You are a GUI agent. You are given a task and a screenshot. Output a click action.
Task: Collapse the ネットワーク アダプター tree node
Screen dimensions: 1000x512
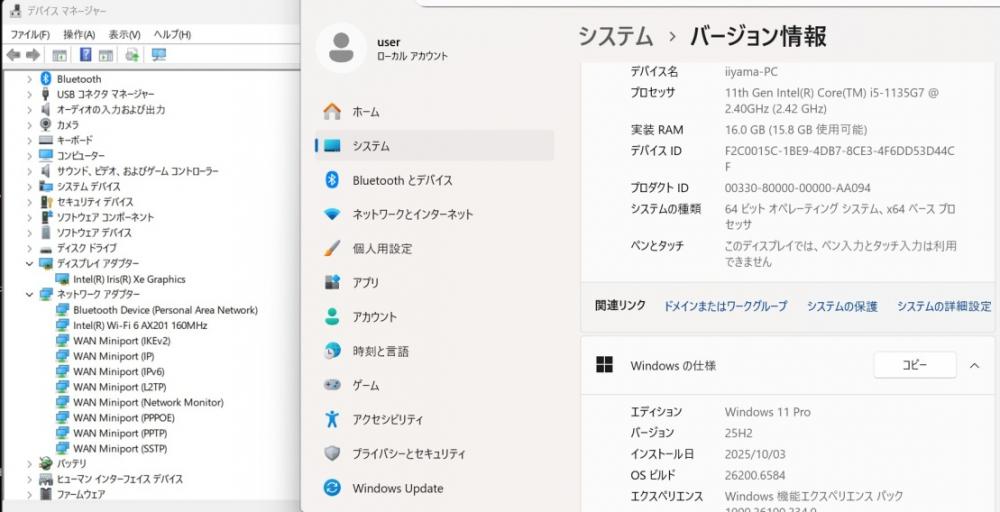click(30, 295)
